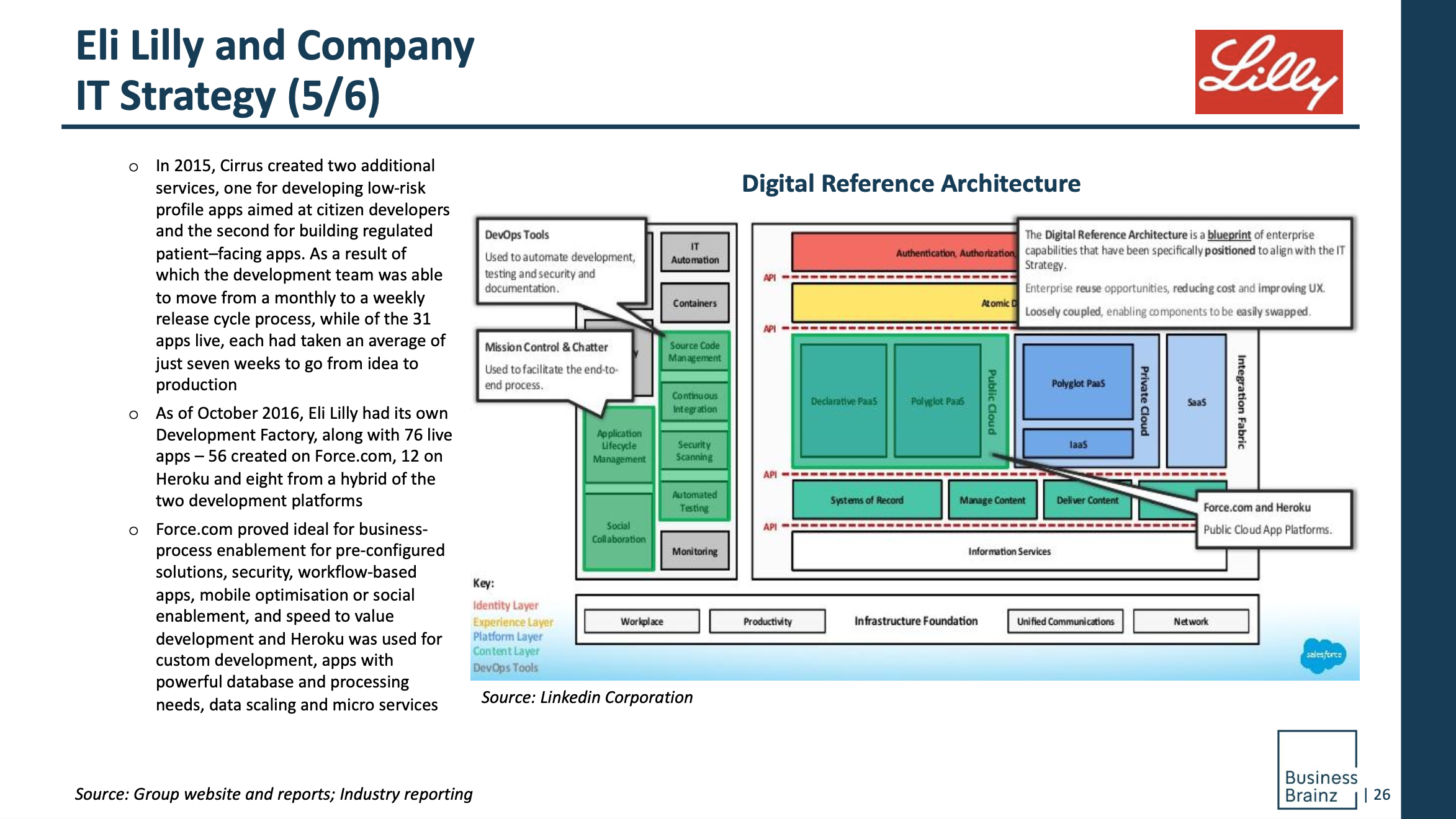Viewport: 1456px width, 819px height.
Task: Click the bullet starting In 2015, Cirrus
Action: pos(303,275)
